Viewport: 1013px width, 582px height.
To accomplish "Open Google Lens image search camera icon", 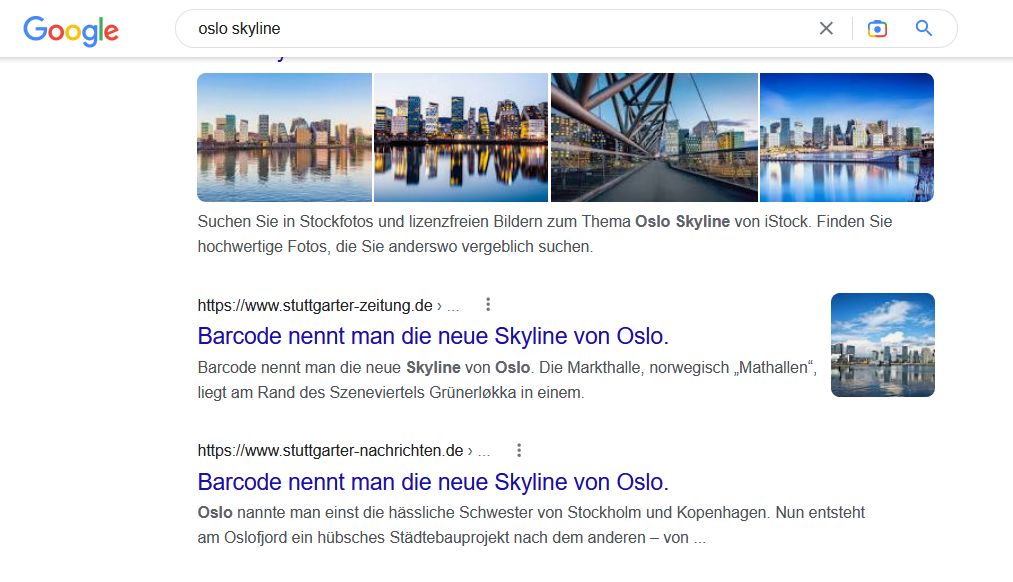I will pyautogui.click(x=877, y=29).
